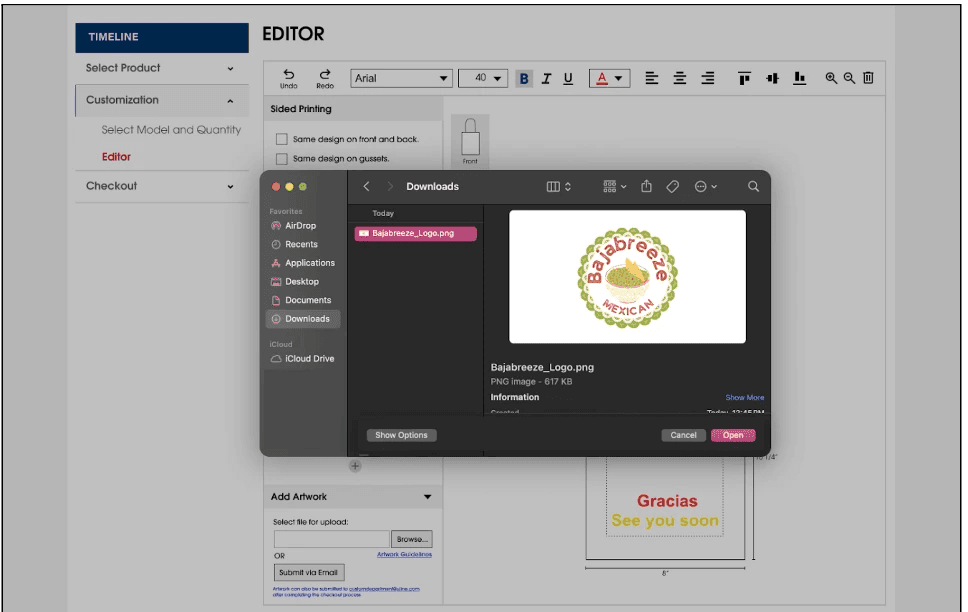Go back in the file dialog
The width and height of the screenshot is (968, 612).
(366, 186)
